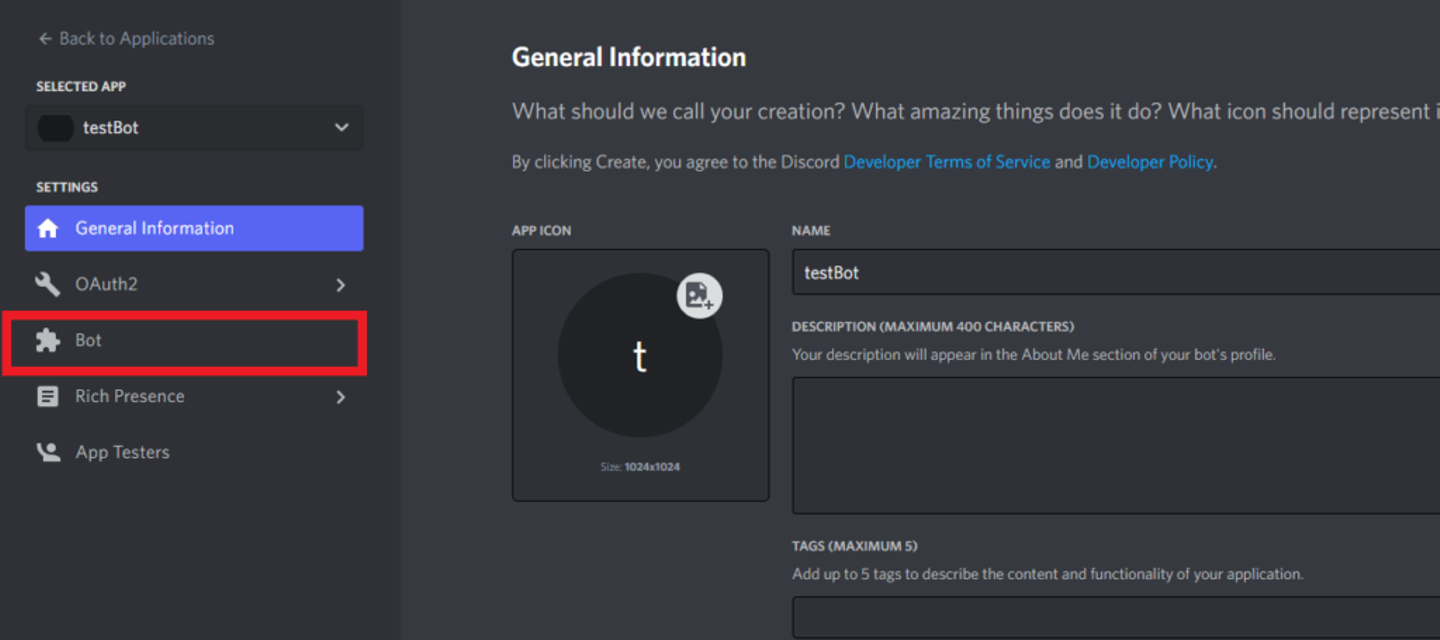Click the testBot app avatar in selector
The height and width of the screenshot is (640, 1440).
(55, 128)
